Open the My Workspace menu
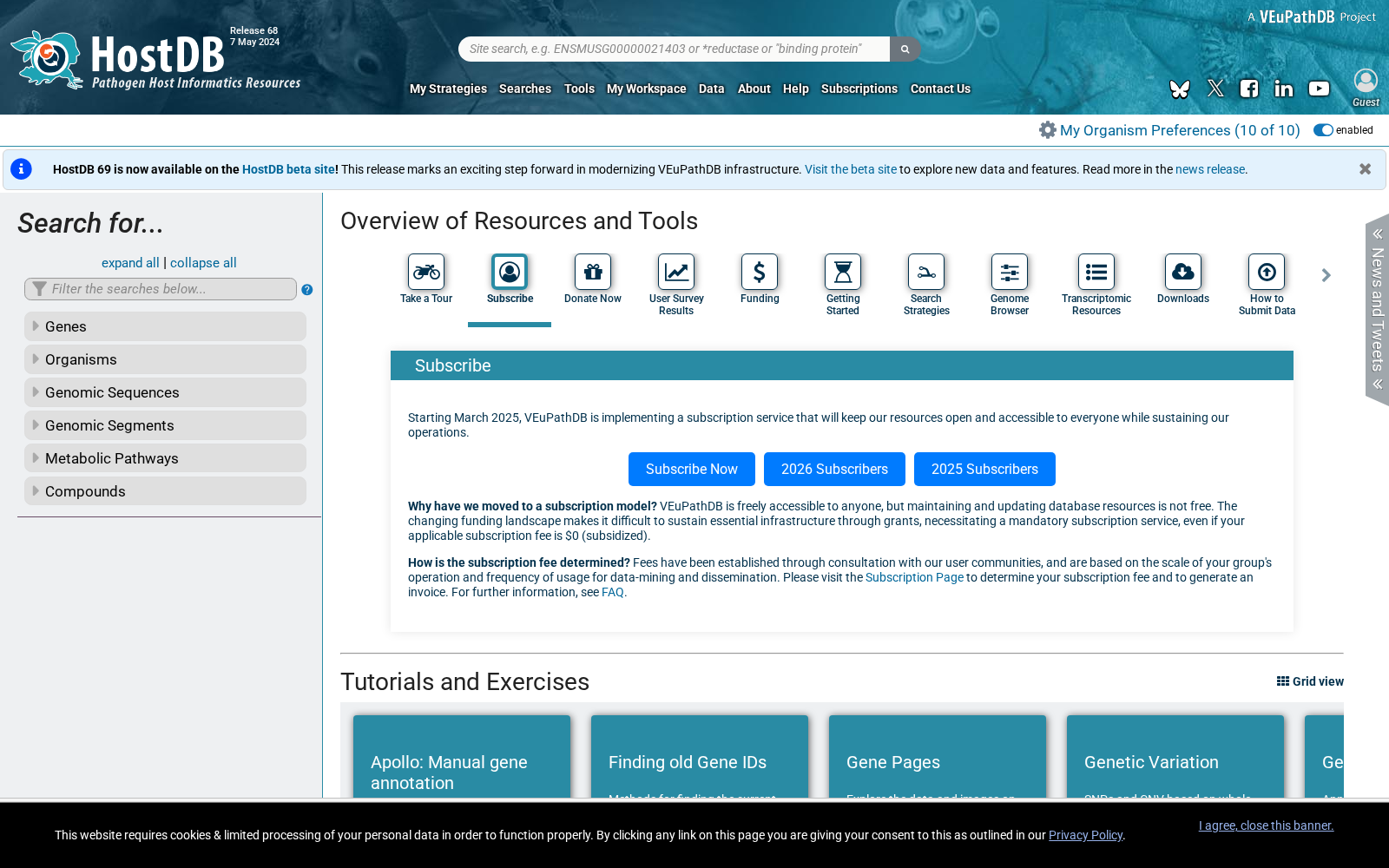The height and width of the screenshot is (868, 1389). point(647,89)
